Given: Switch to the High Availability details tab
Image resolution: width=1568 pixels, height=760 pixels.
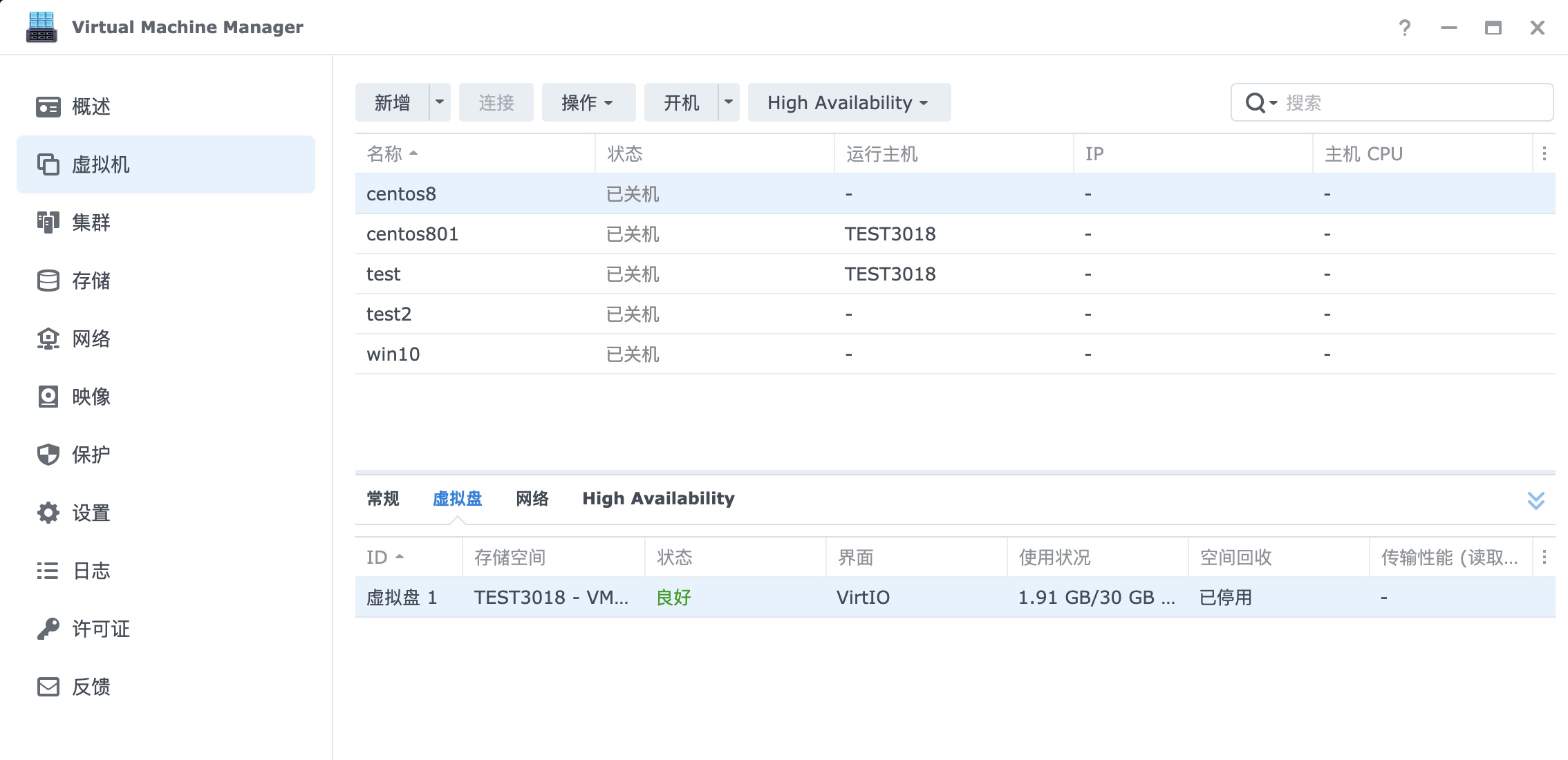Looking at the screenshot, I should [x=658, y=498].
